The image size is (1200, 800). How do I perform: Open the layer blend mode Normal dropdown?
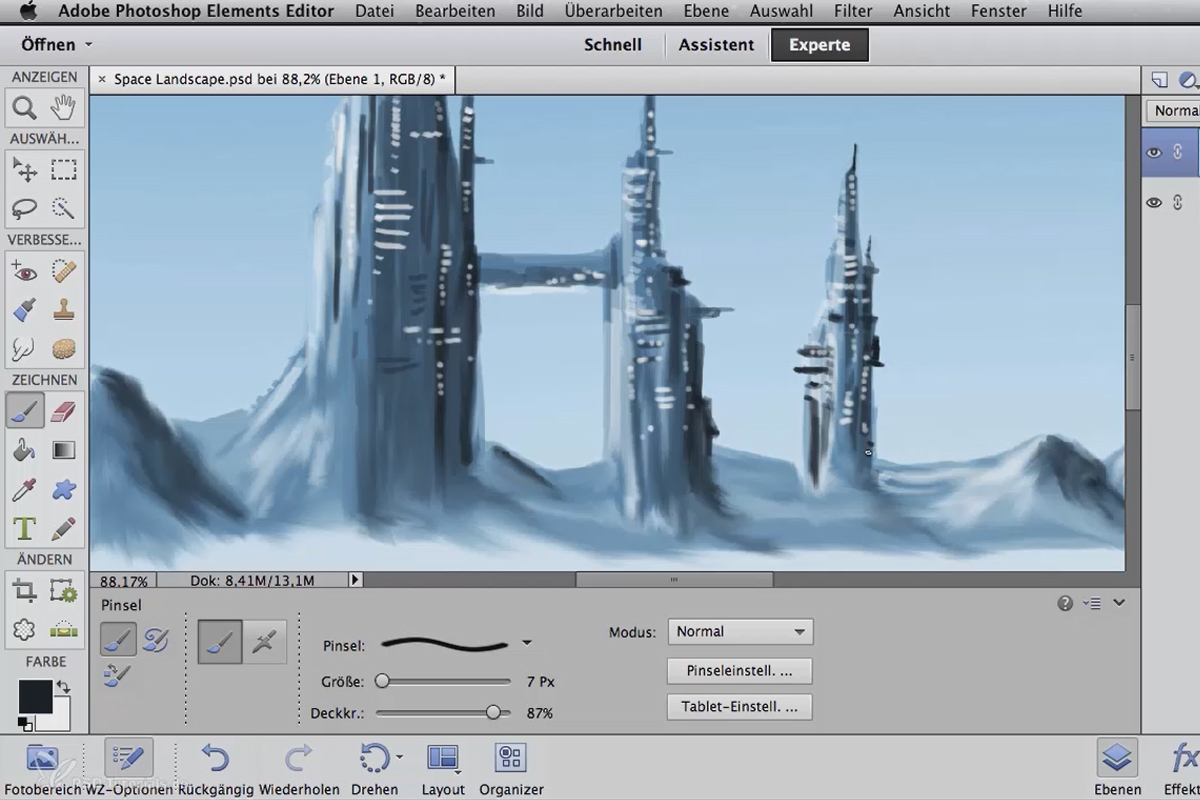click(x=1173, y=111)
